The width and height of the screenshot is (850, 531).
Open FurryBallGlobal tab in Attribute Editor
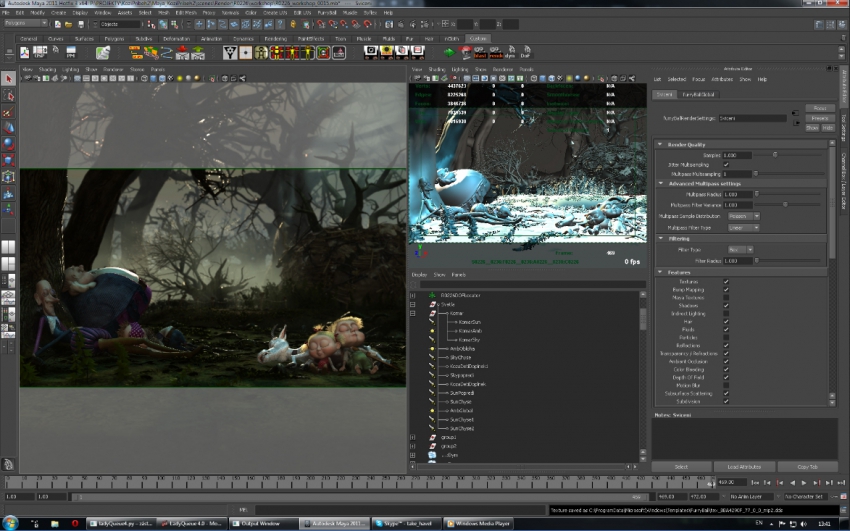698,95
